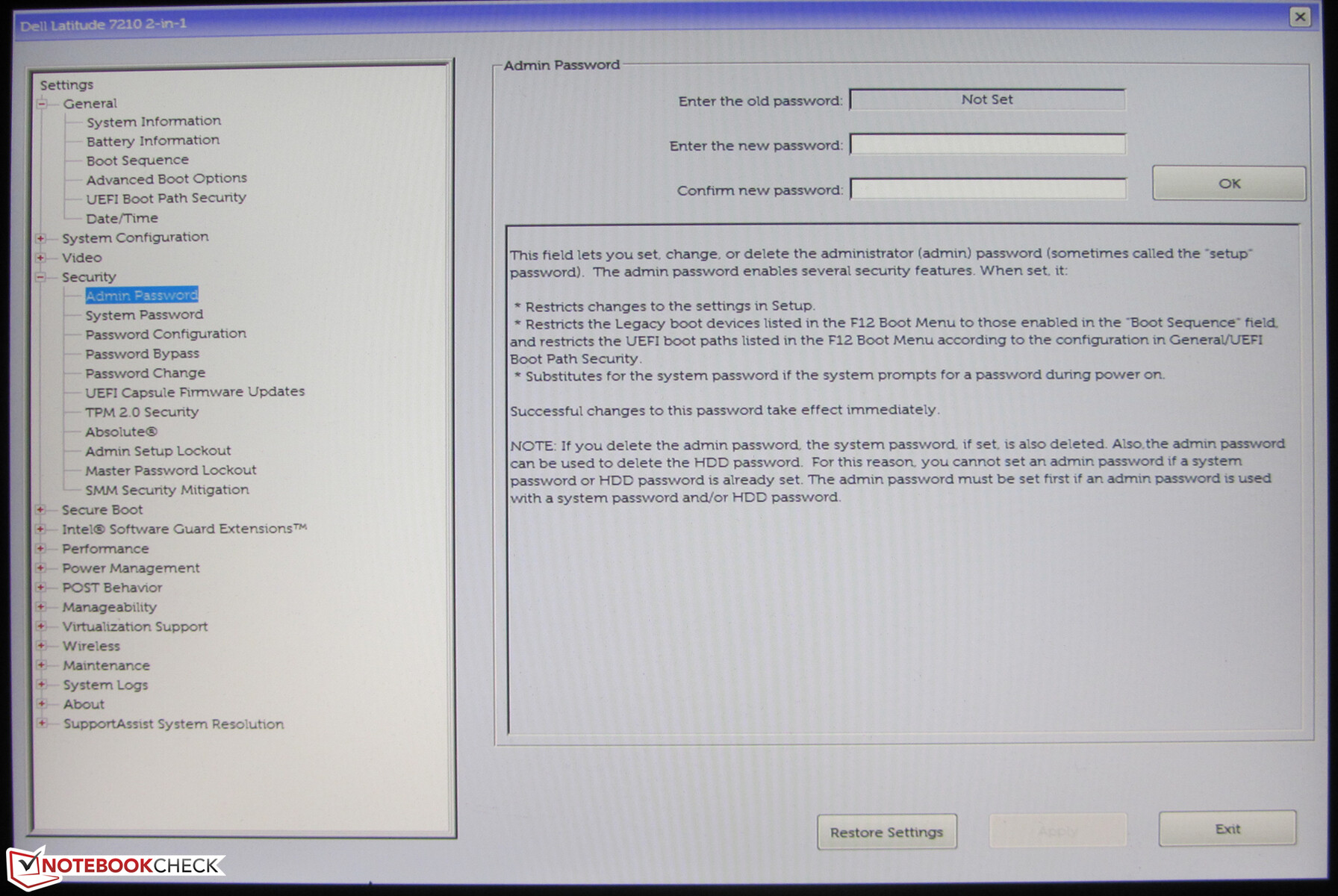Expand the Wireless section
The width and height of the screenshot is (1338, 896).
coord(41,645)
